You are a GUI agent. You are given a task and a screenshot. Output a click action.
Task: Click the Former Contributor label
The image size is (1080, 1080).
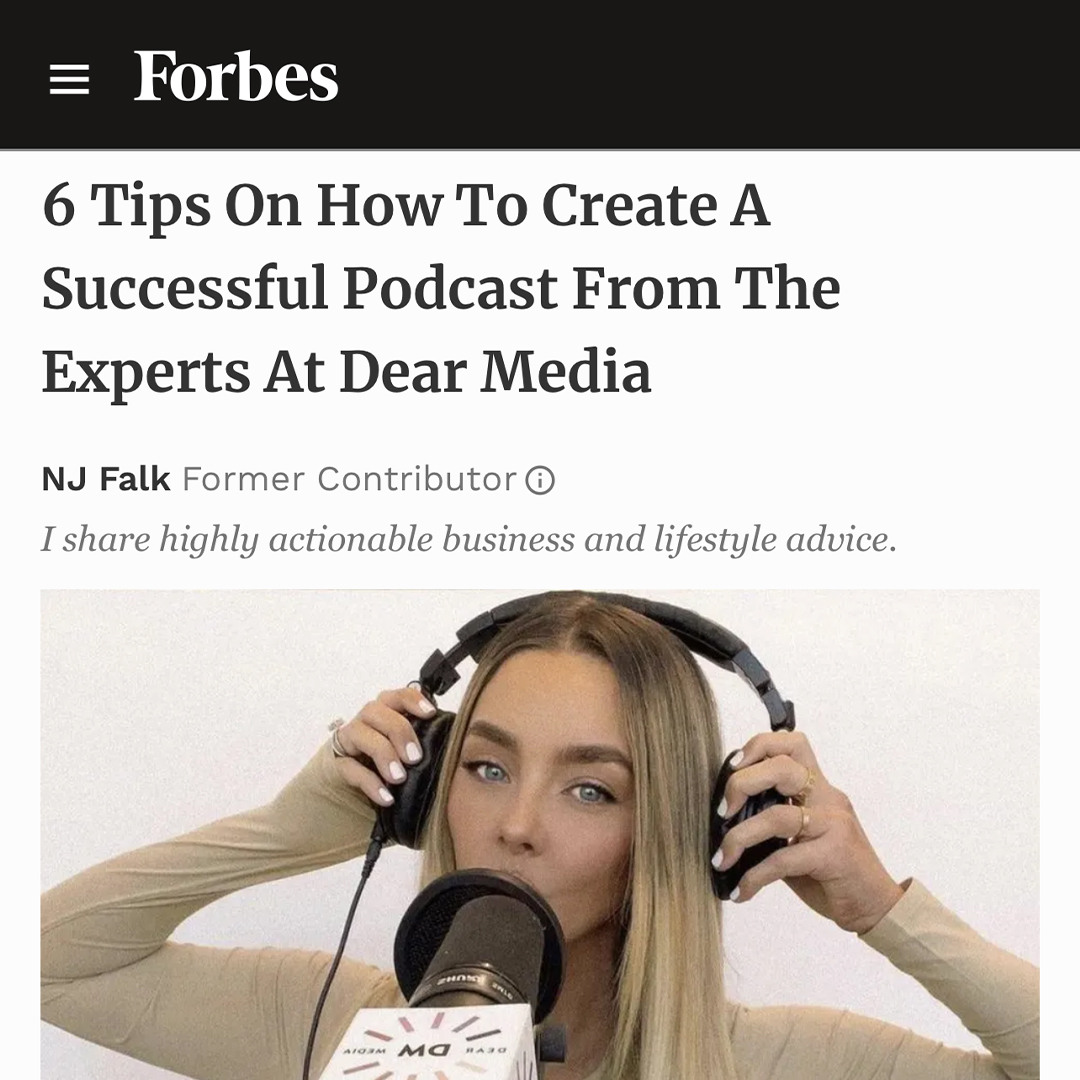349,479
